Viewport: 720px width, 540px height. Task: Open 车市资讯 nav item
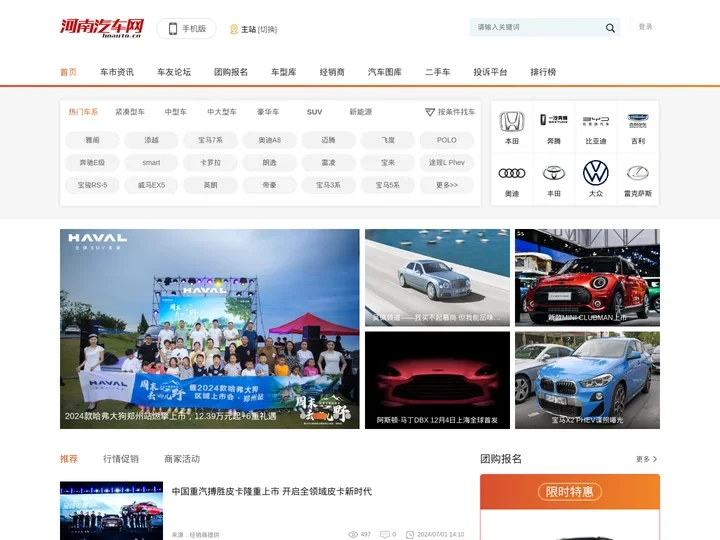tap(117, 72)
